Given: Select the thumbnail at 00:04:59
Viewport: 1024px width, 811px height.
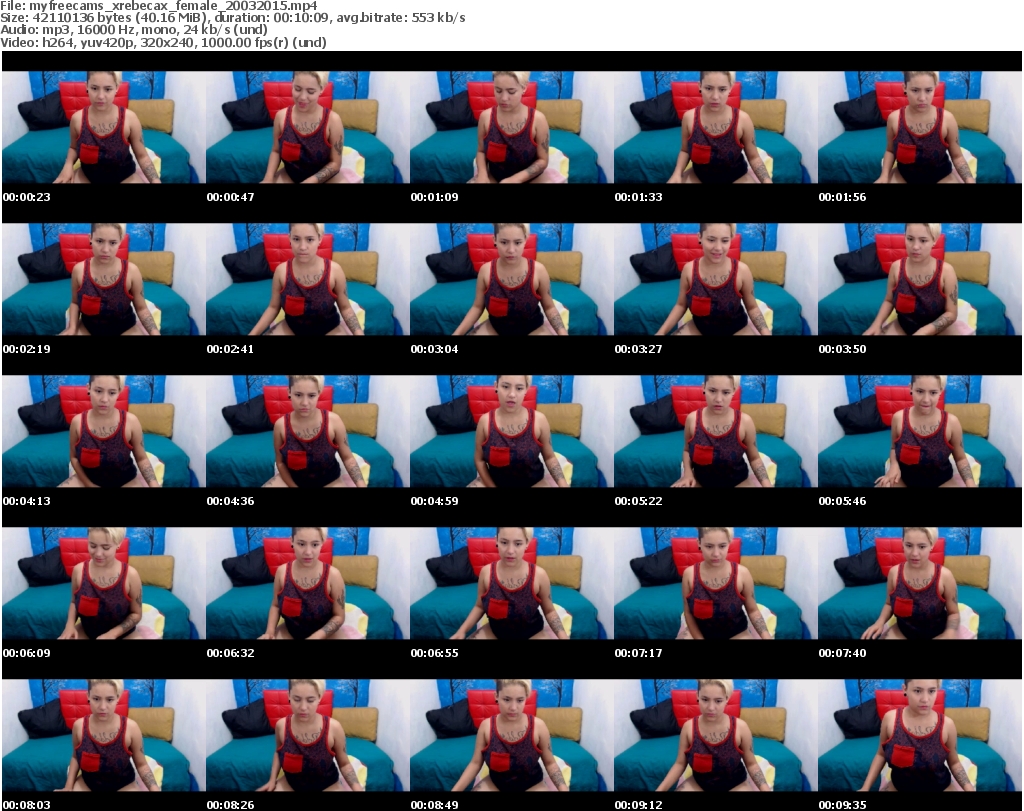Looking at the screenshot, I should click(x=511, y=431).
